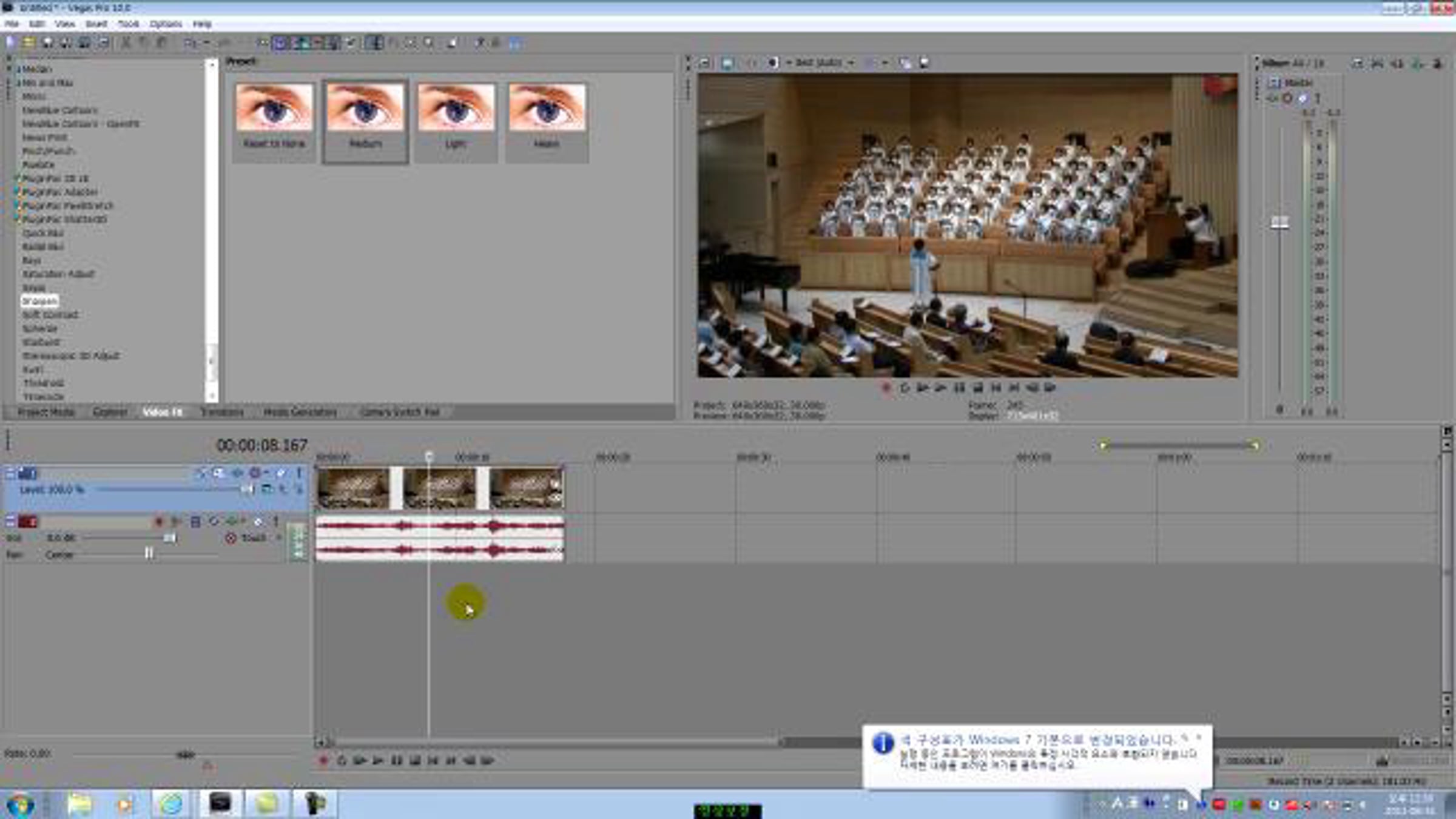Viewport: 1456px width, 819px height.
Task: Minimize the video track height
Action: pos(10,473)
